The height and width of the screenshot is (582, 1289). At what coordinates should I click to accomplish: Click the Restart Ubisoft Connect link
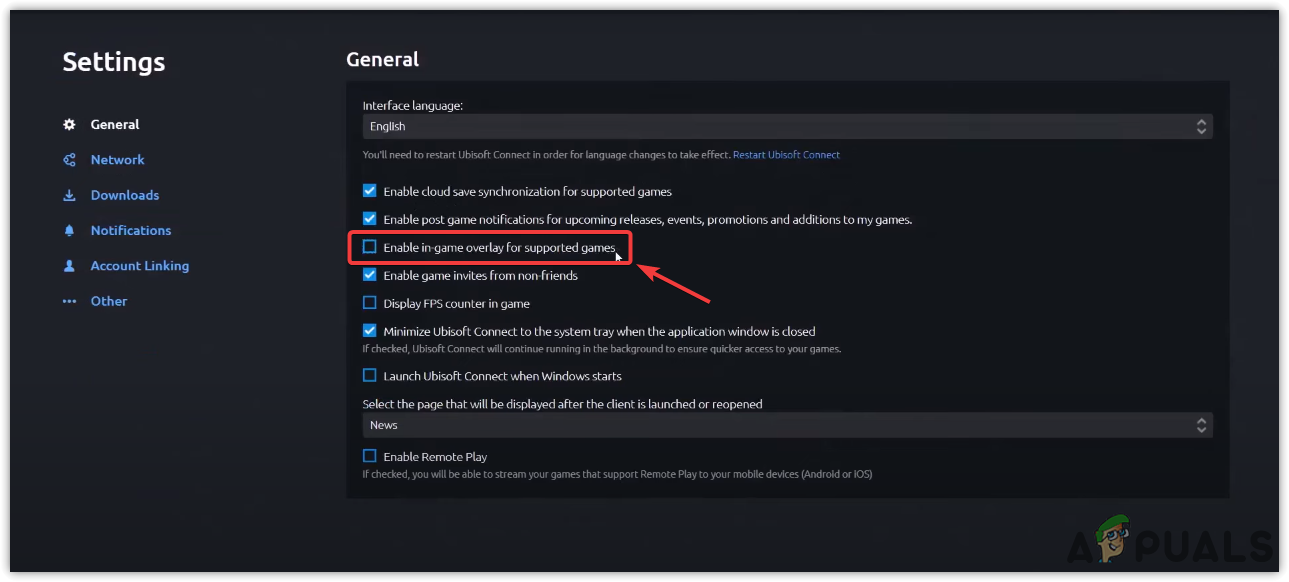pos(786,155)
